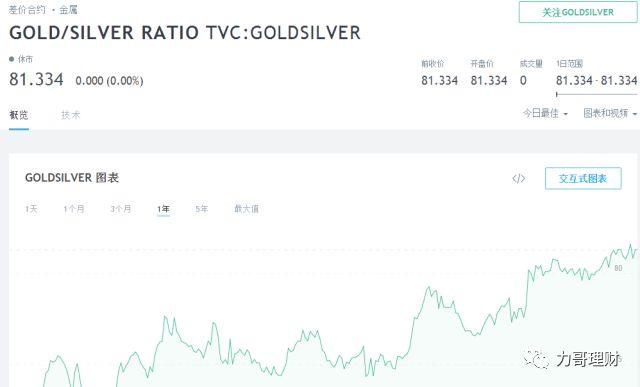
Task: Select the 最大值 max time range
Action: [x=246, y=209]
